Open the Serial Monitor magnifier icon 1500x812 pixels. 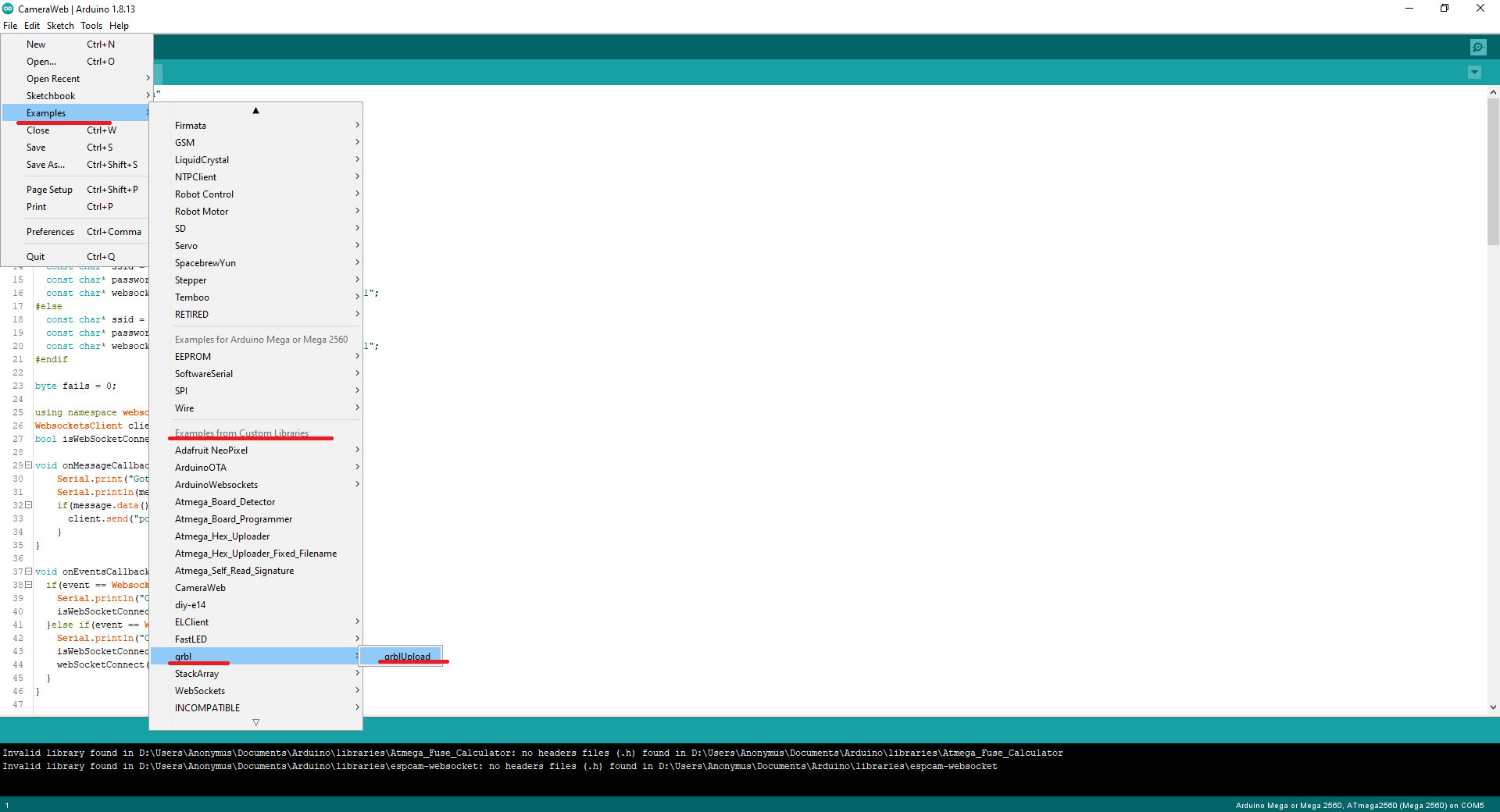(1478, 48)
